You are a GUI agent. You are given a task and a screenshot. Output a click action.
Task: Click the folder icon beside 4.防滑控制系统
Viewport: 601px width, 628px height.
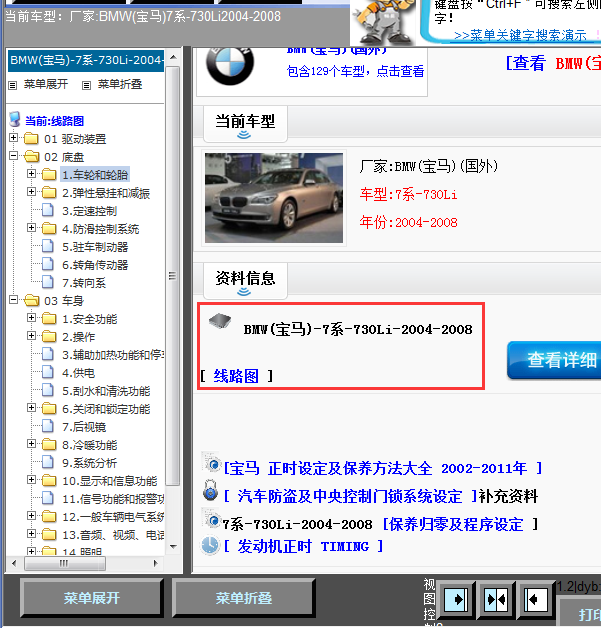(x=49, y=229)
